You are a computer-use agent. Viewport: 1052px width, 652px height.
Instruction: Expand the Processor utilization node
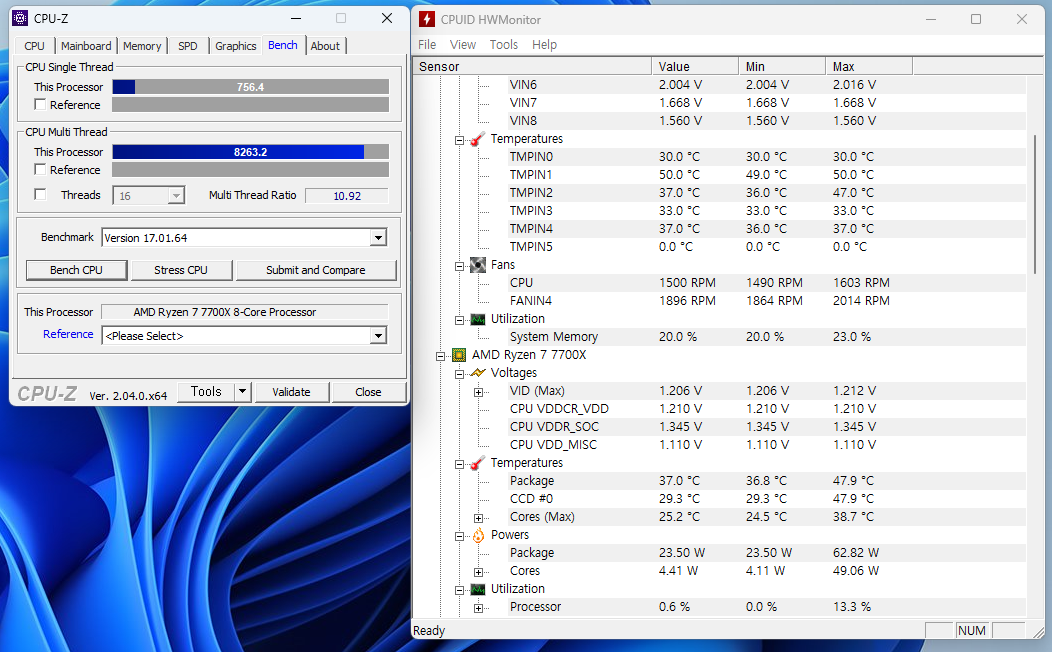pyautogui.click(x=478, y=608)
